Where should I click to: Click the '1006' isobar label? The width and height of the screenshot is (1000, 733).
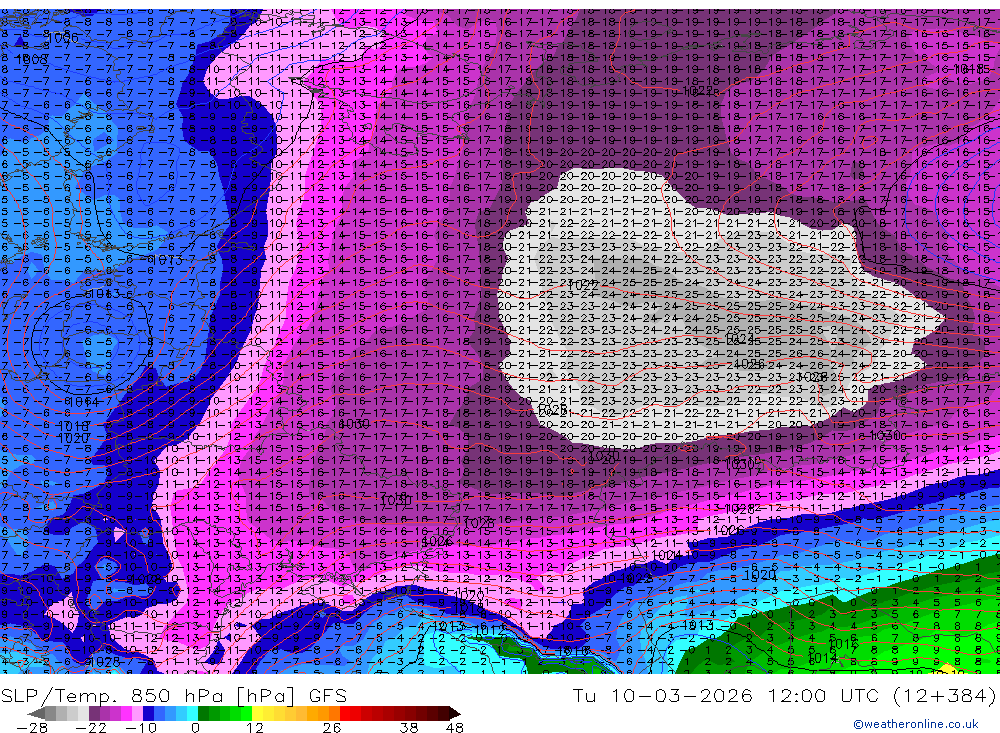[x=63, y=38]
